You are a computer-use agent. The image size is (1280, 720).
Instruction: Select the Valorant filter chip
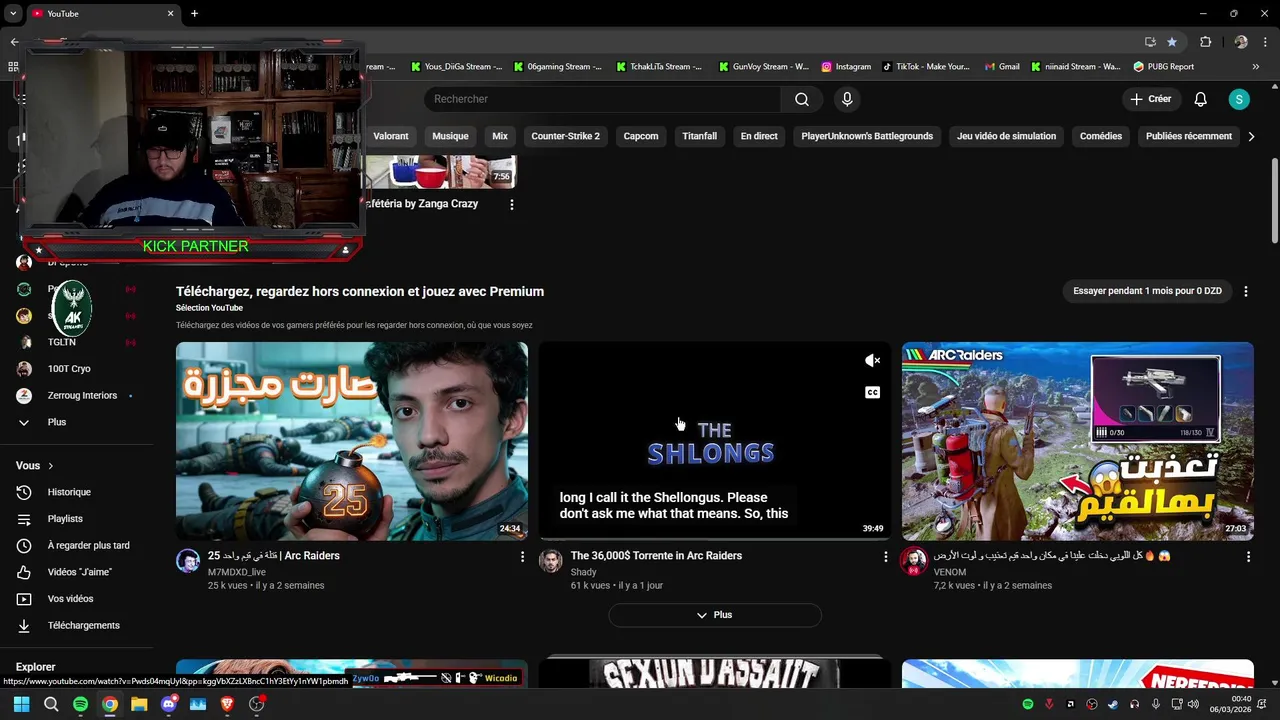coord(391,136)
